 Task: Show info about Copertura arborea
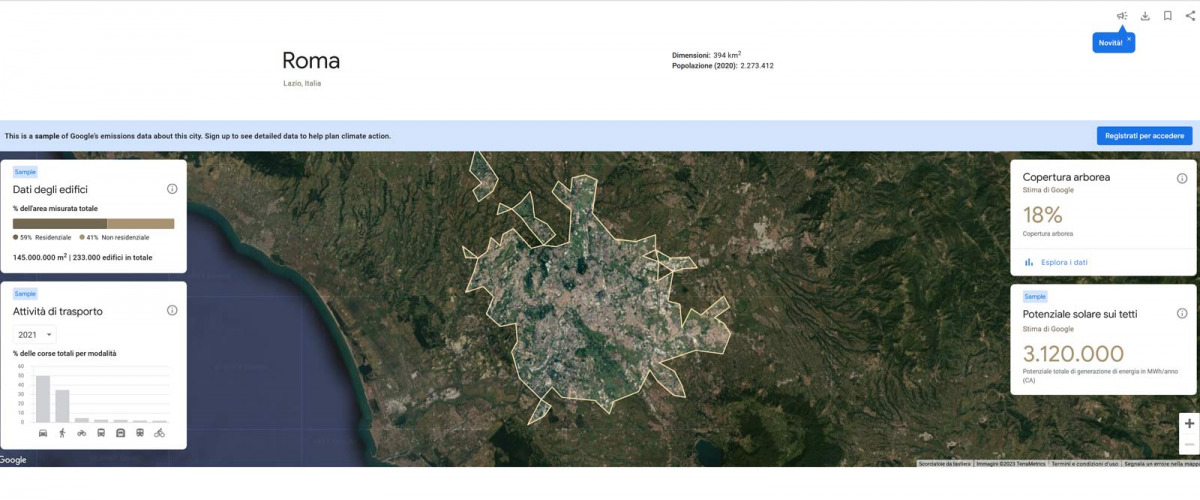[x=1182, y=178]
